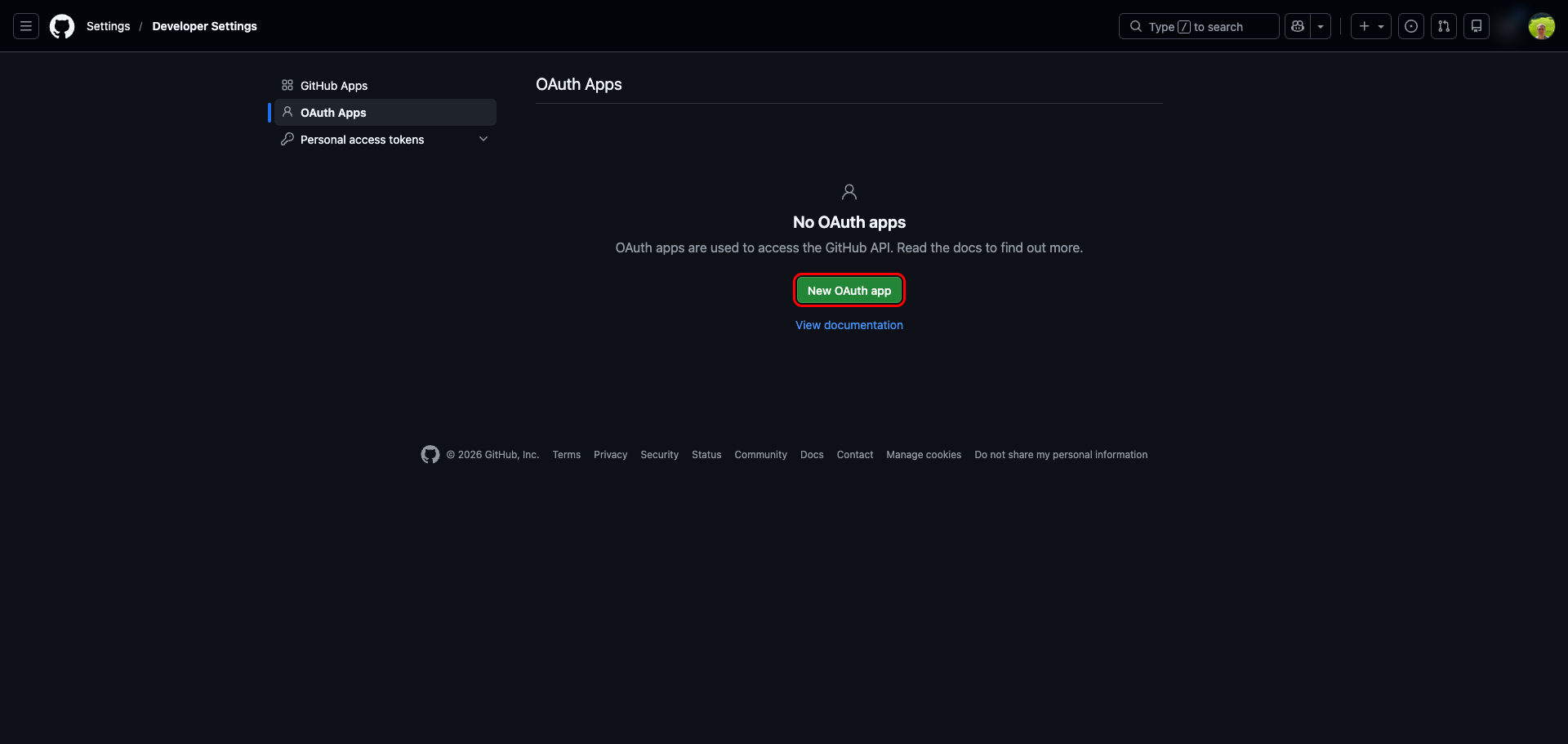Click the search bar in header
Image resolution: width=1568 pixels, height=744 pixels.
click(1199, 26)
